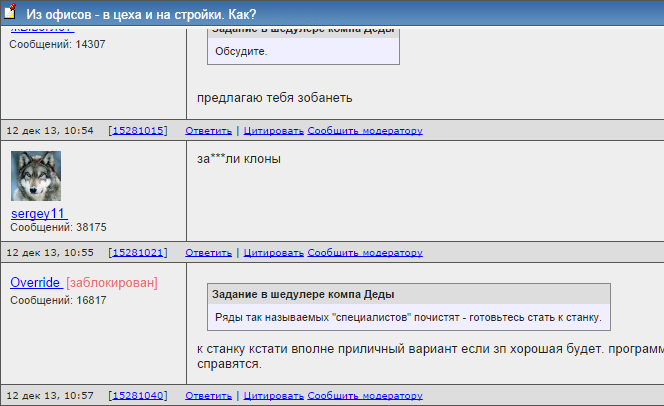Report the 10:54 post via Сообщить модератору

pos(365,130)
